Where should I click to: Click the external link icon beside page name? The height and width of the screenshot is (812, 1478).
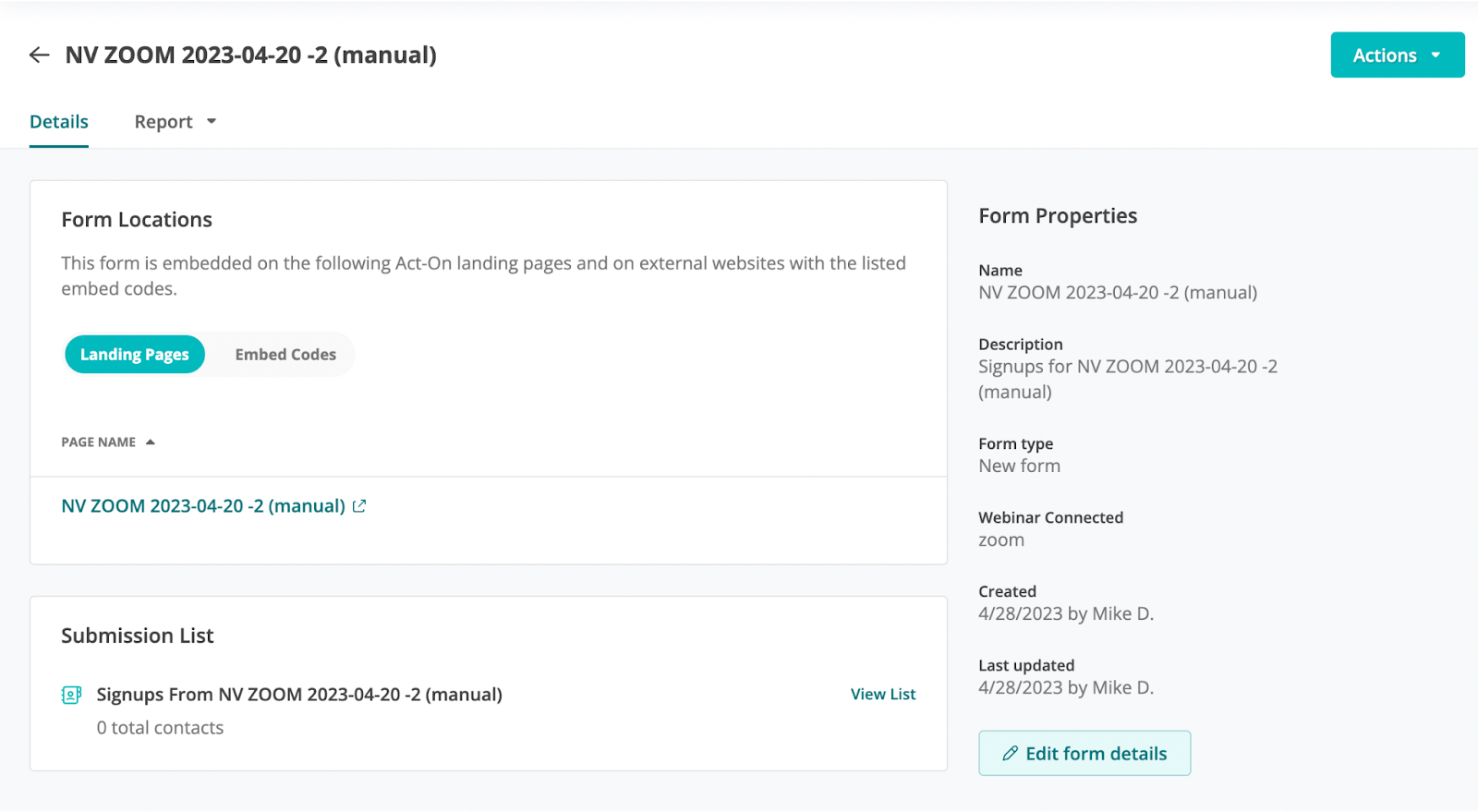(359, 506)
